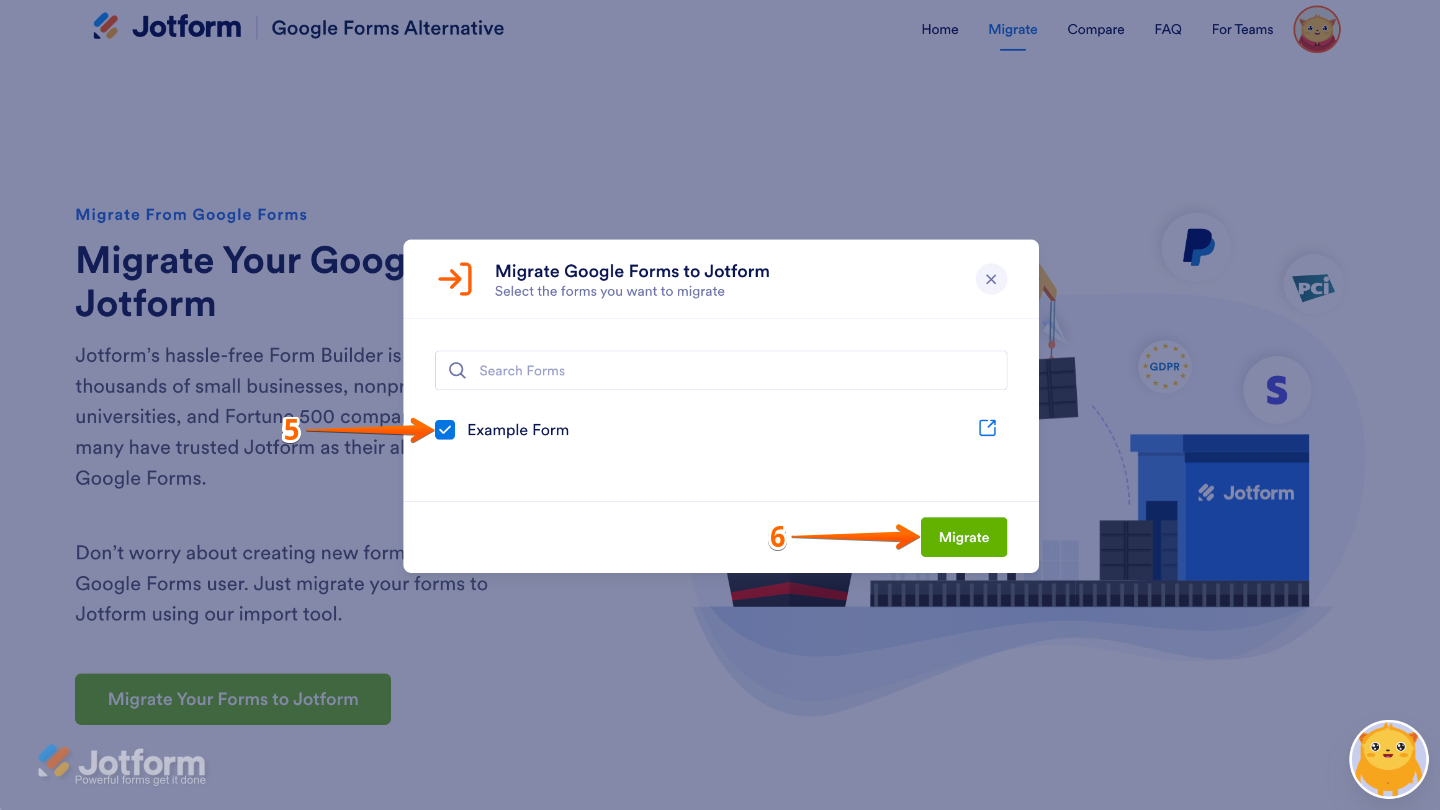Click the PayPal badge icon

[x=1197, y=246]
